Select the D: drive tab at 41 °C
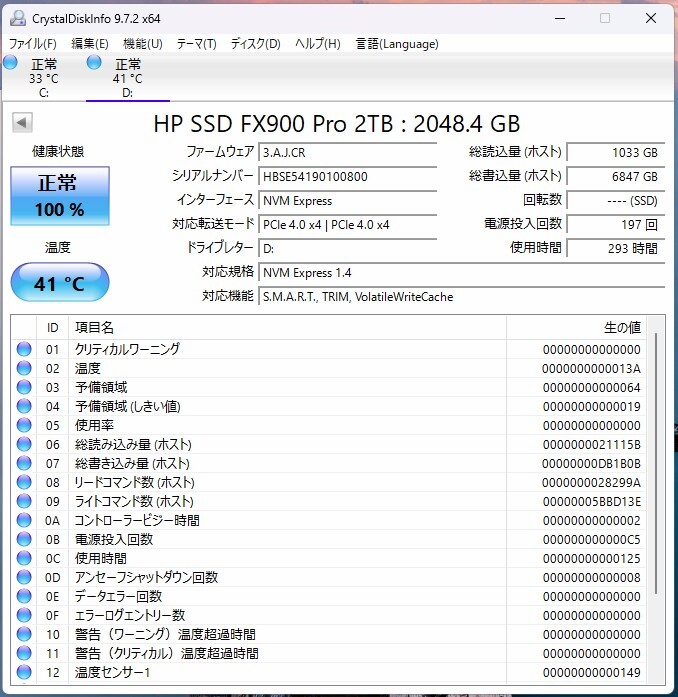The width and height of the screenshot is (678, 697). (128, 77)
